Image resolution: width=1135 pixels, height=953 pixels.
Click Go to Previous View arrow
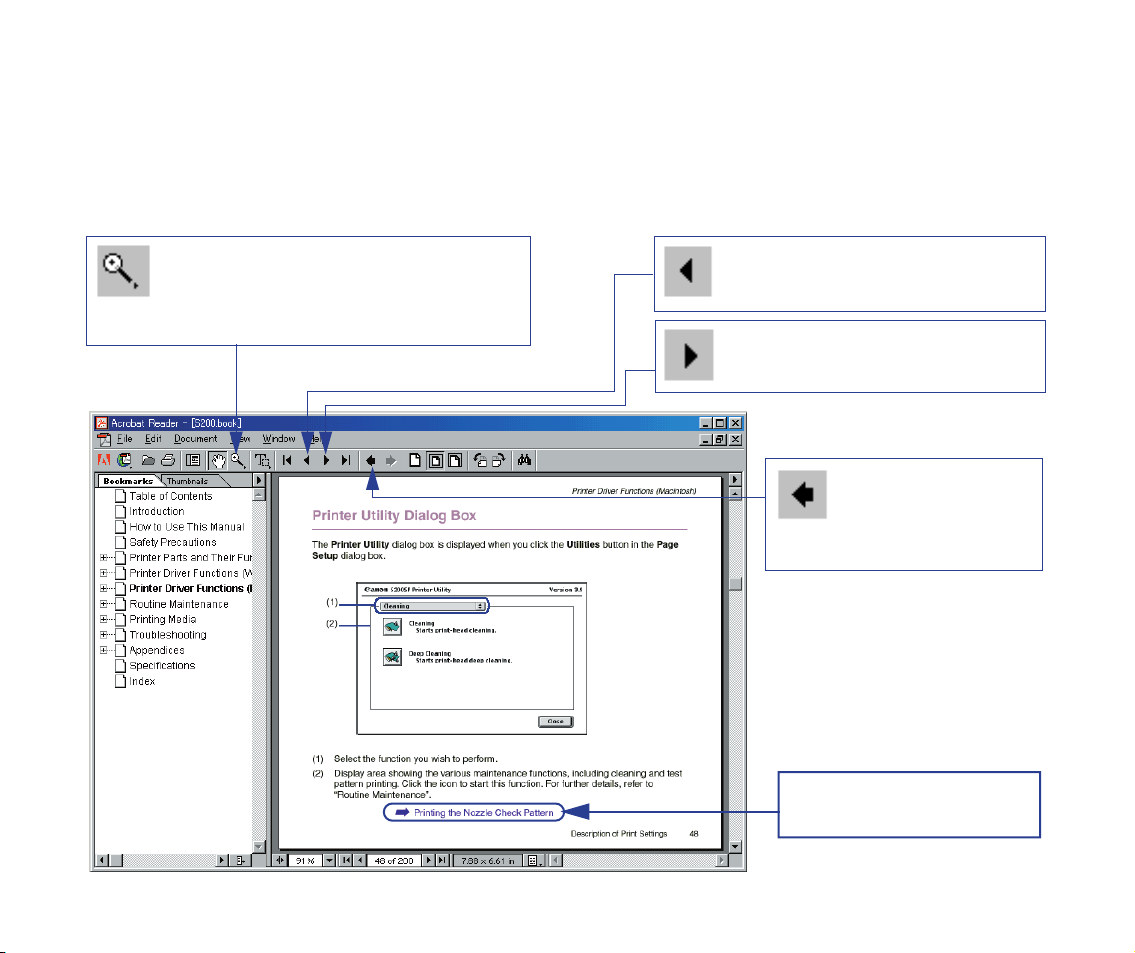pyautogui.click(x=371, y=461)
